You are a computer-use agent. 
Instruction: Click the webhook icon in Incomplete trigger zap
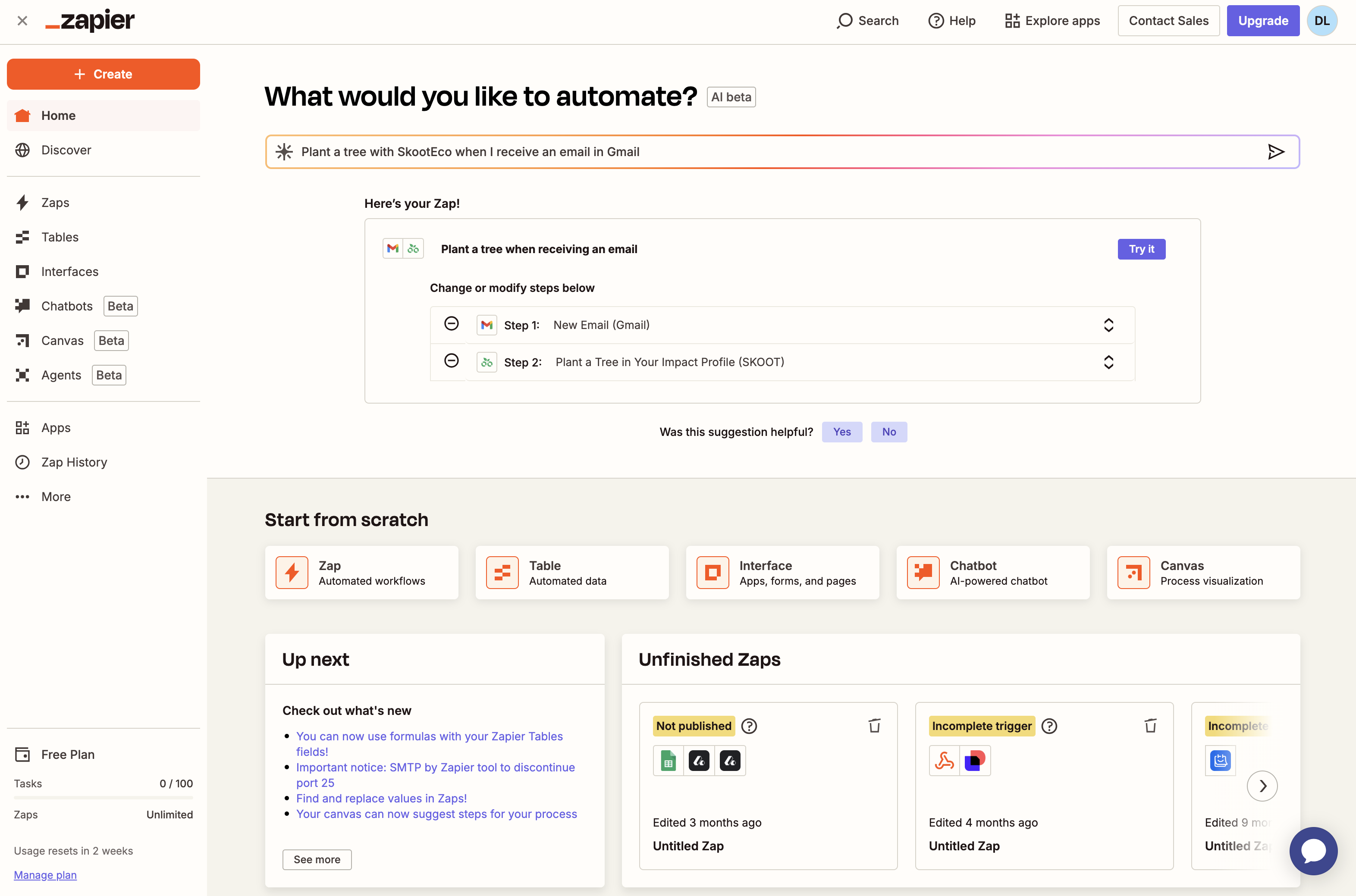[944, 761]
